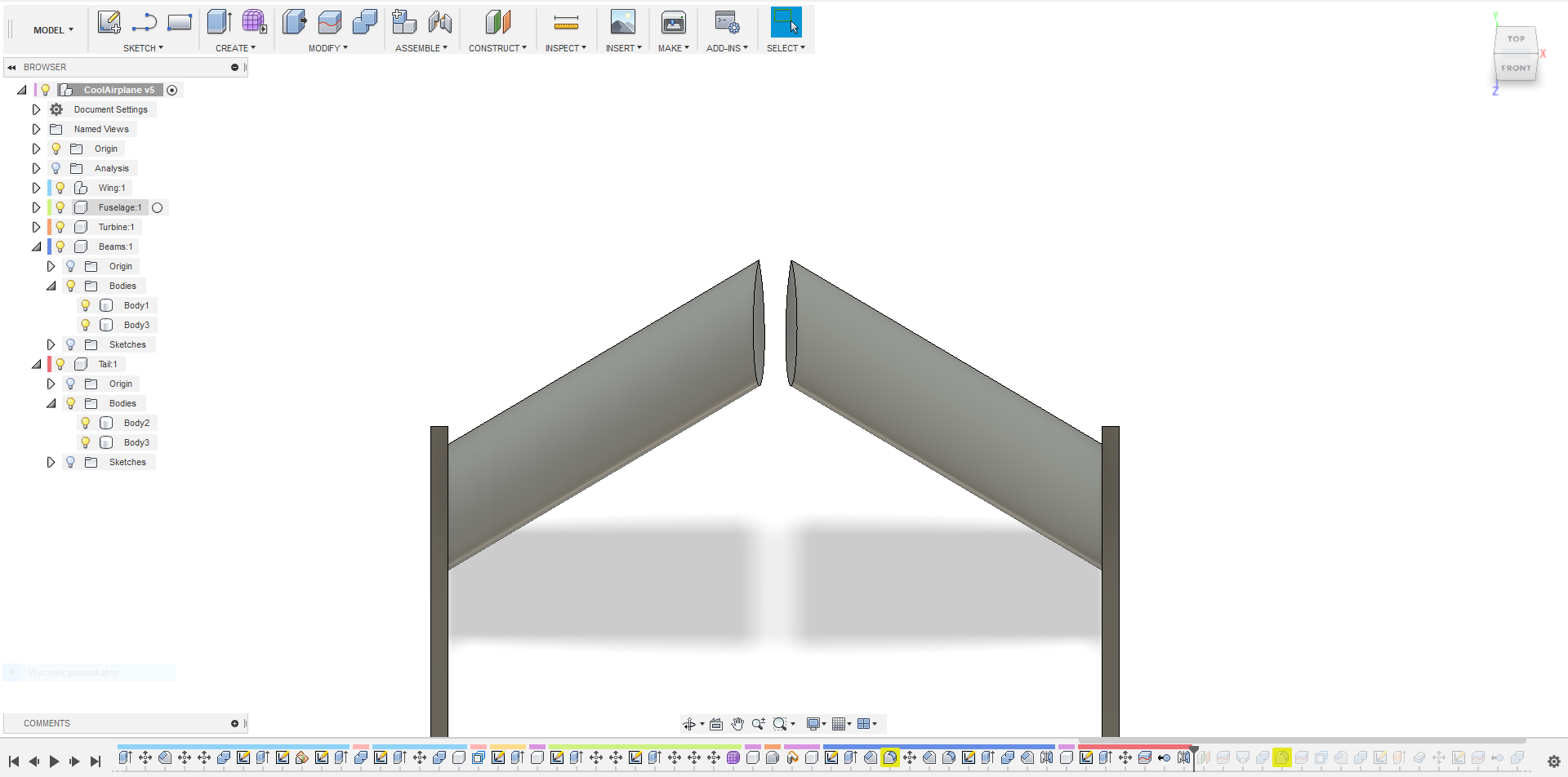1568x777 pixels.
Task: Open the SKETCH menu
Action: click(x=143, y=48)
